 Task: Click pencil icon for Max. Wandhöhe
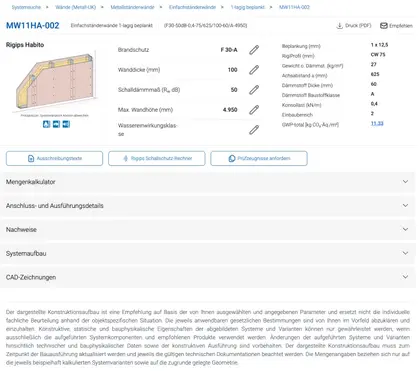254,110
